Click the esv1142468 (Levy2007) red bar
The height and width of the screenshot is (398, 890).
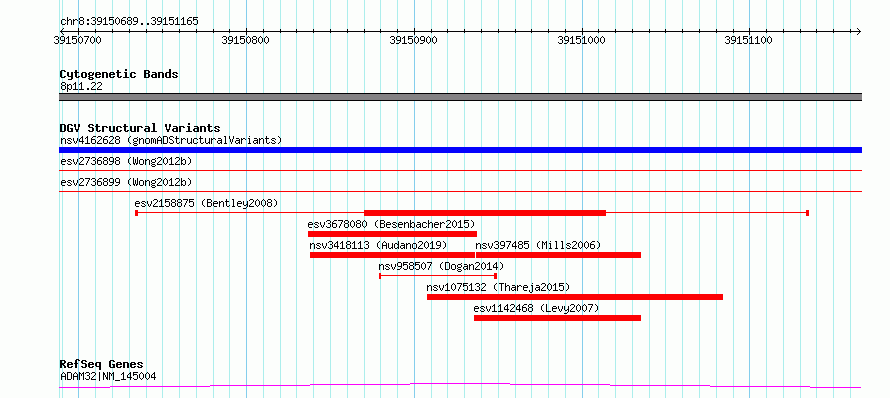557,318
